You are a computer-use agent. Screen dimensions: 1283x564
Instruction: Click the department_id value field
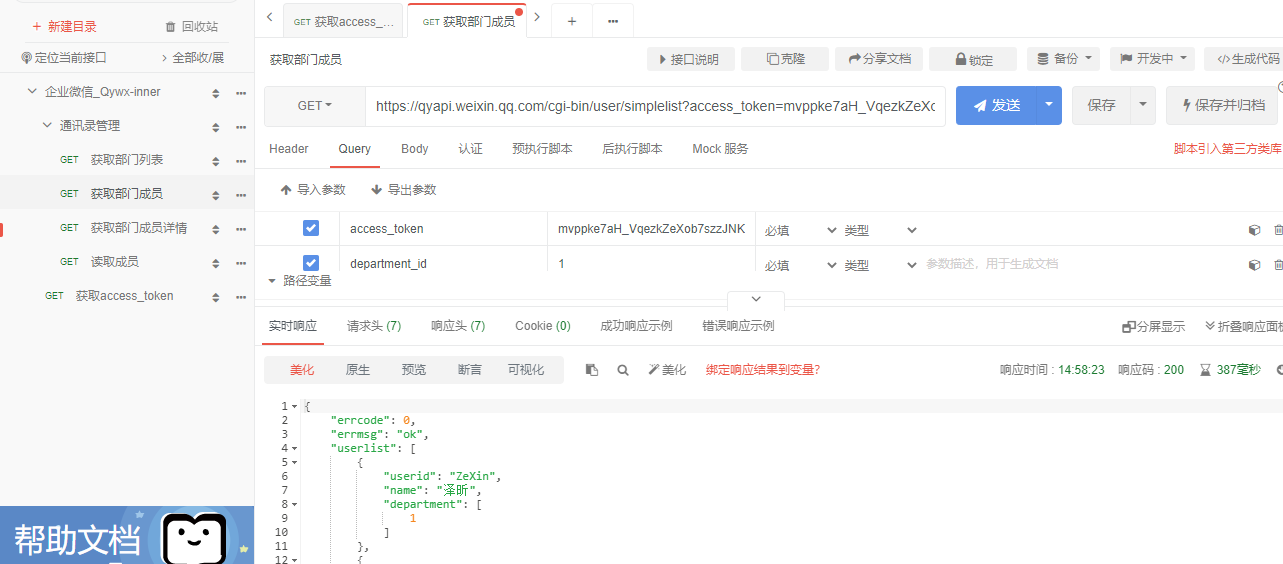point(651,264)
